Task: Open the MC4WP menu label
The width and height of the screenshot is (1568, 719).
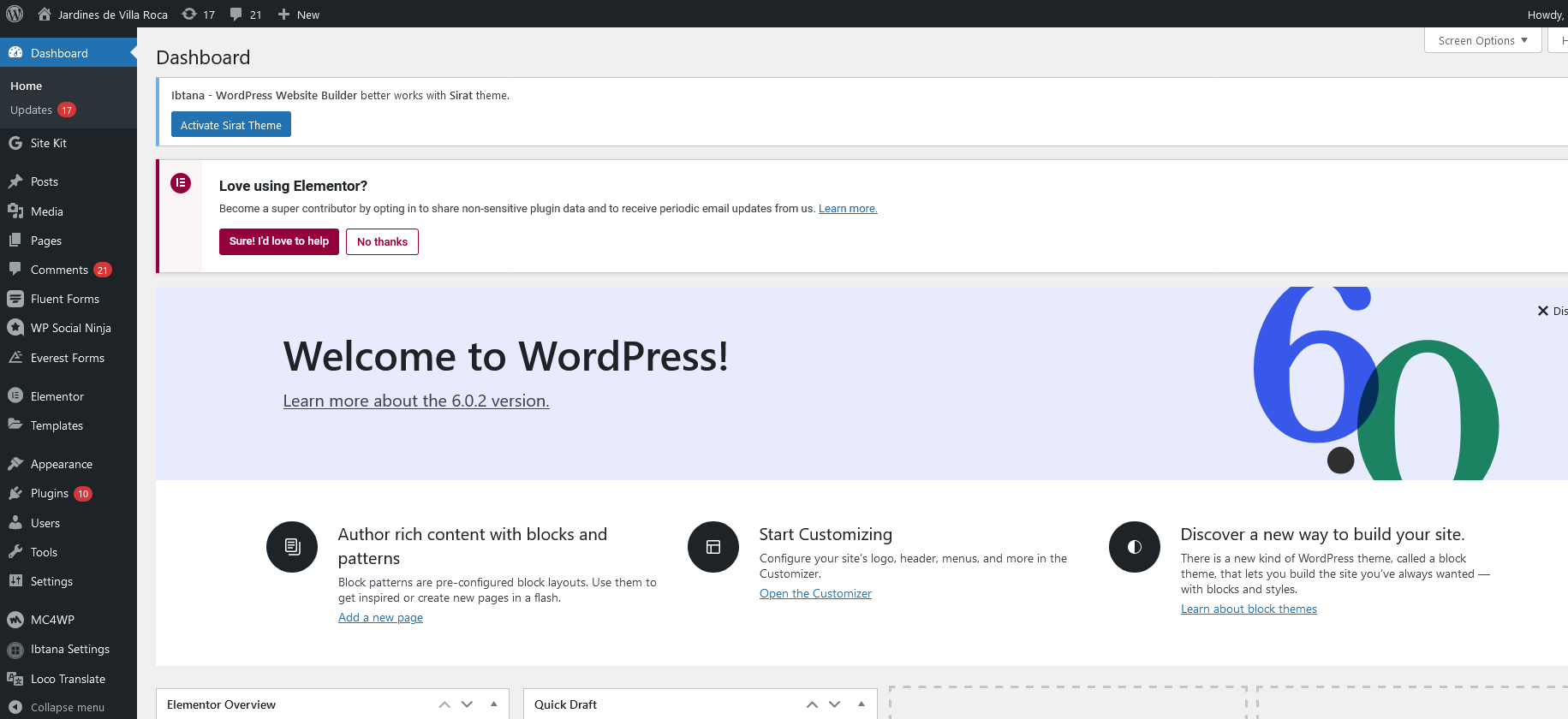Action: [52, 620]
